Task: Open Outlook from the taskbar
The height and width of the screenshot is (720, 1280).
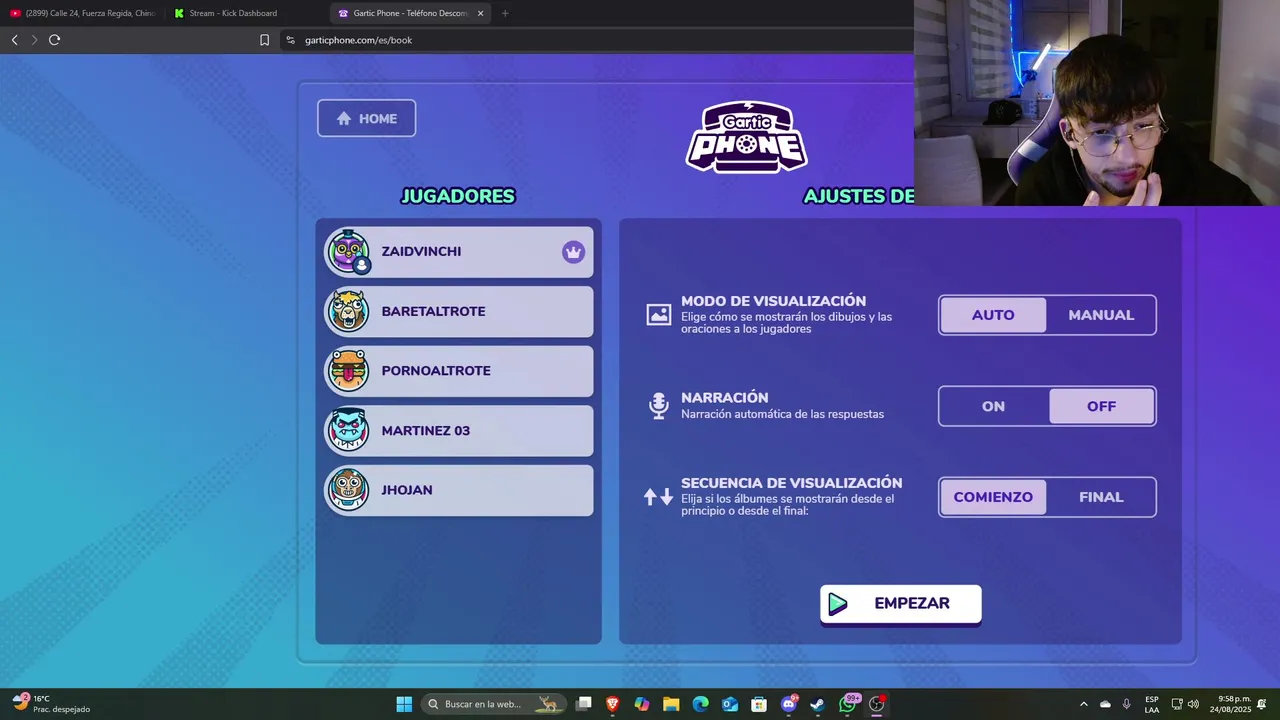Action: 730,704
